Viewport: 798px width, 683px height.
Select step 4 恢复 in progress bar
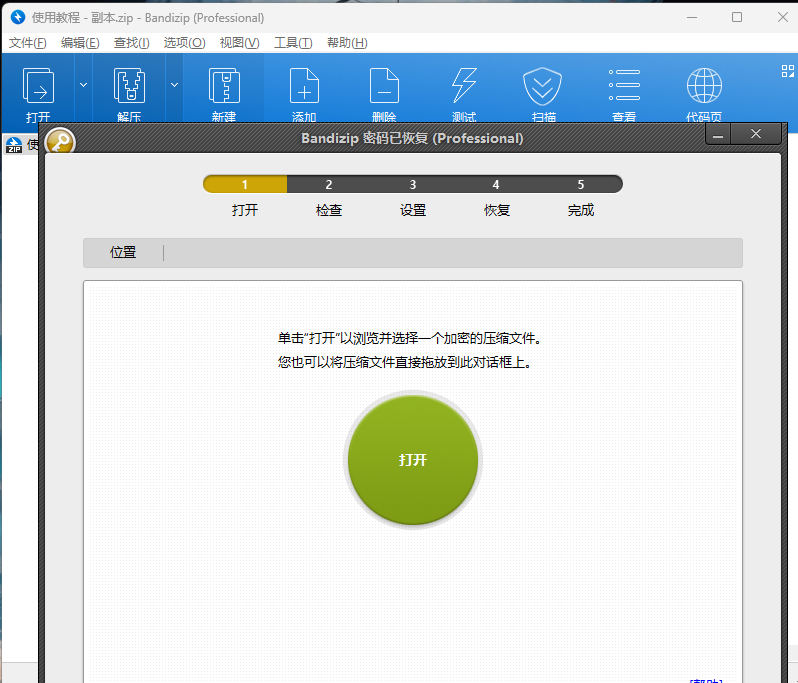(496, 184)
